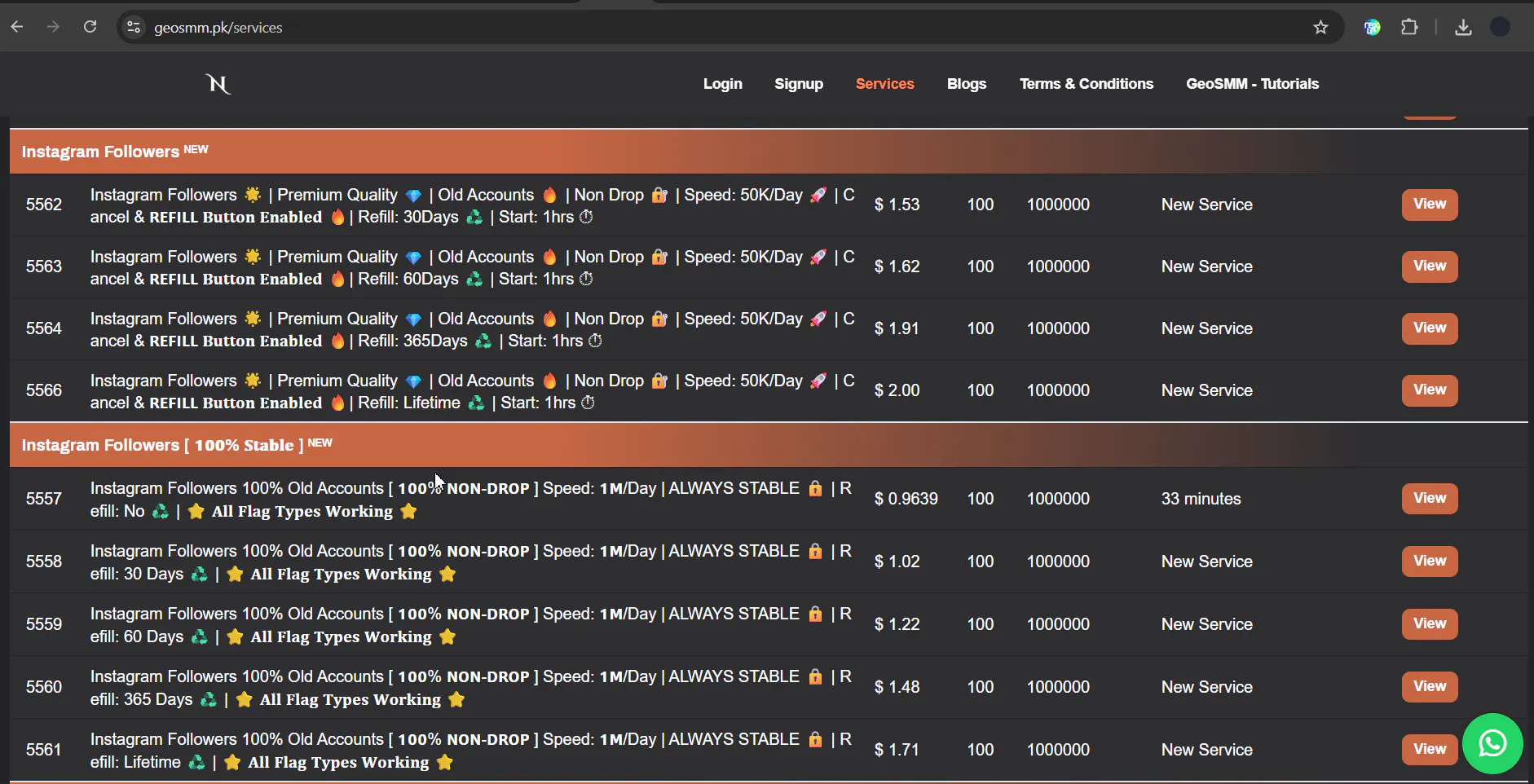Go to the Services menu item
Image resolution: width=1534 pixels, height=784 pixels.
(884, 84)
